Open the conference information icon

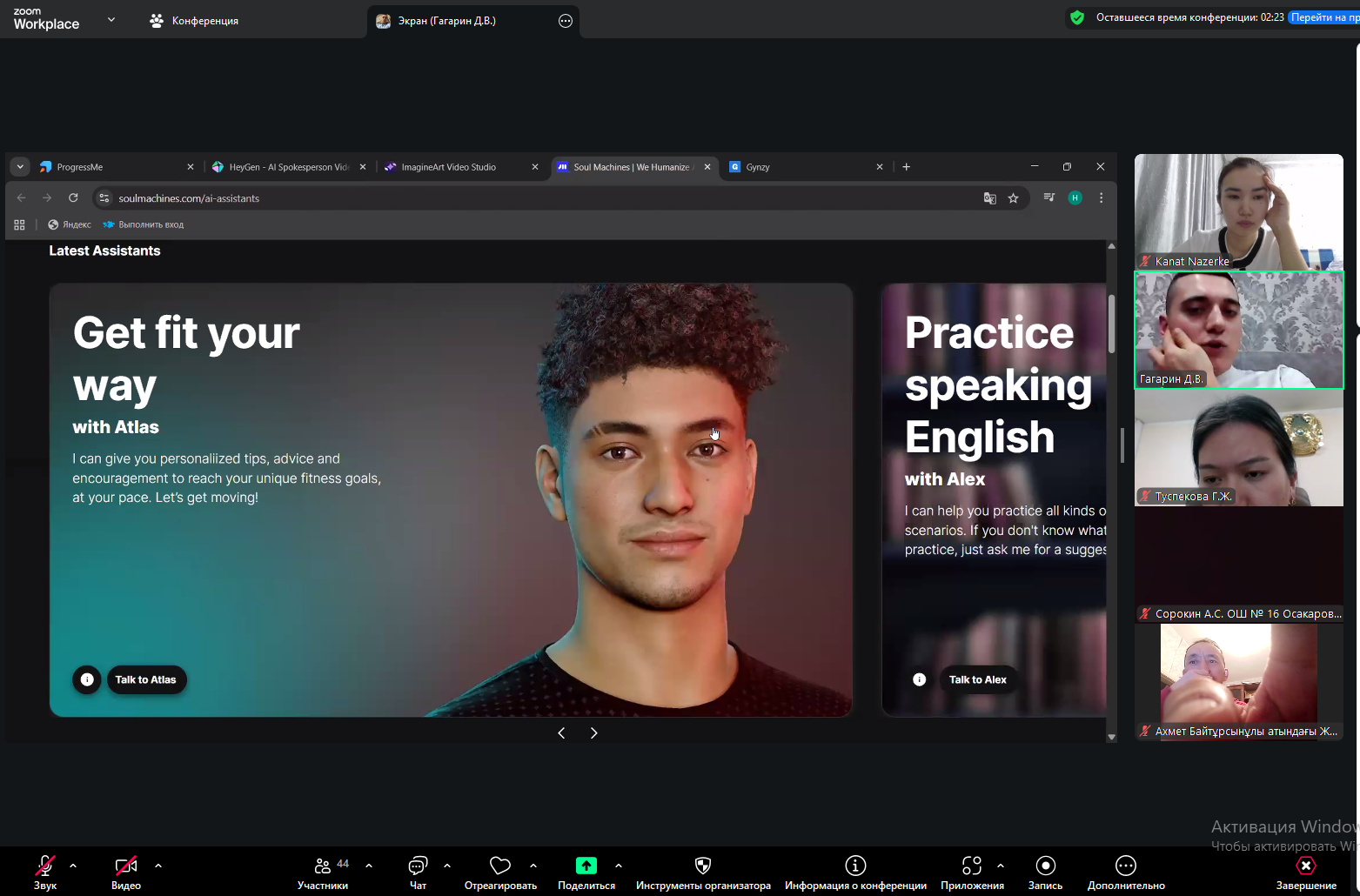[855, 866]
